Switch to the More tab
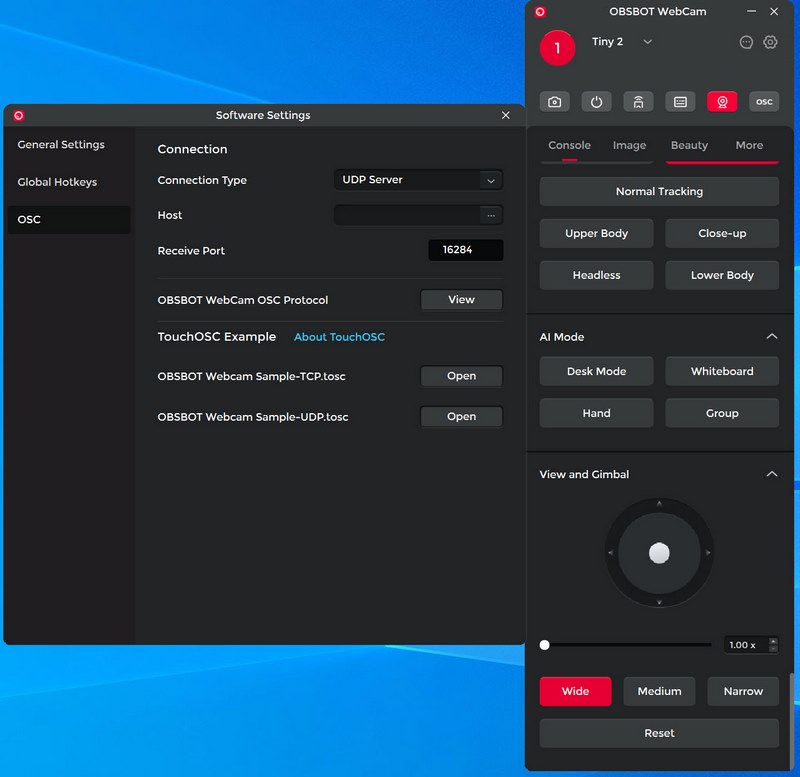Viewport: 800px width, 777px height. point(749,145)
